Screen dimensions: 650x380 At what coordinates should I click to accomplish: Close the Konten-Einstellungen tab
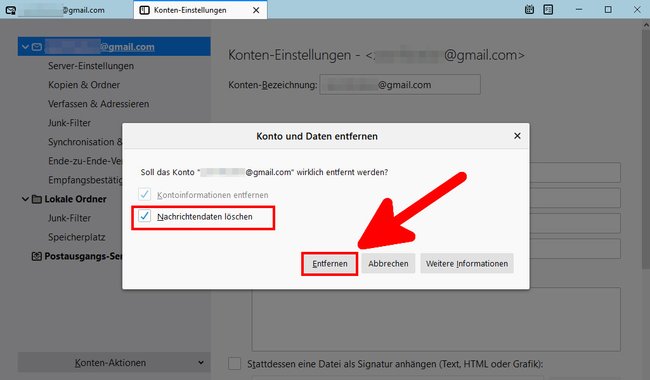256,10
